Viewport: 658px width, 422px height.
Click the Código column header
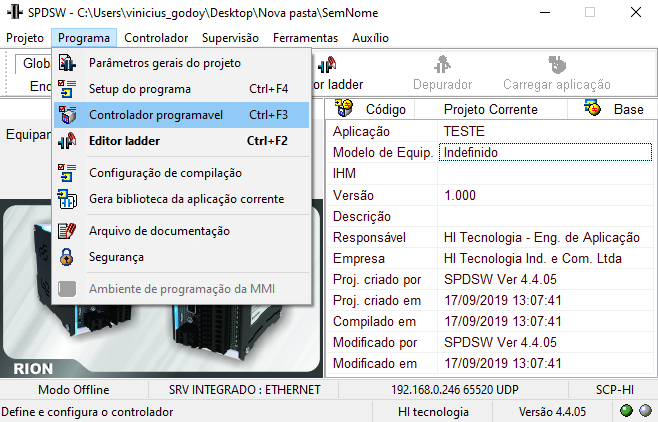[x=370, y=109]
